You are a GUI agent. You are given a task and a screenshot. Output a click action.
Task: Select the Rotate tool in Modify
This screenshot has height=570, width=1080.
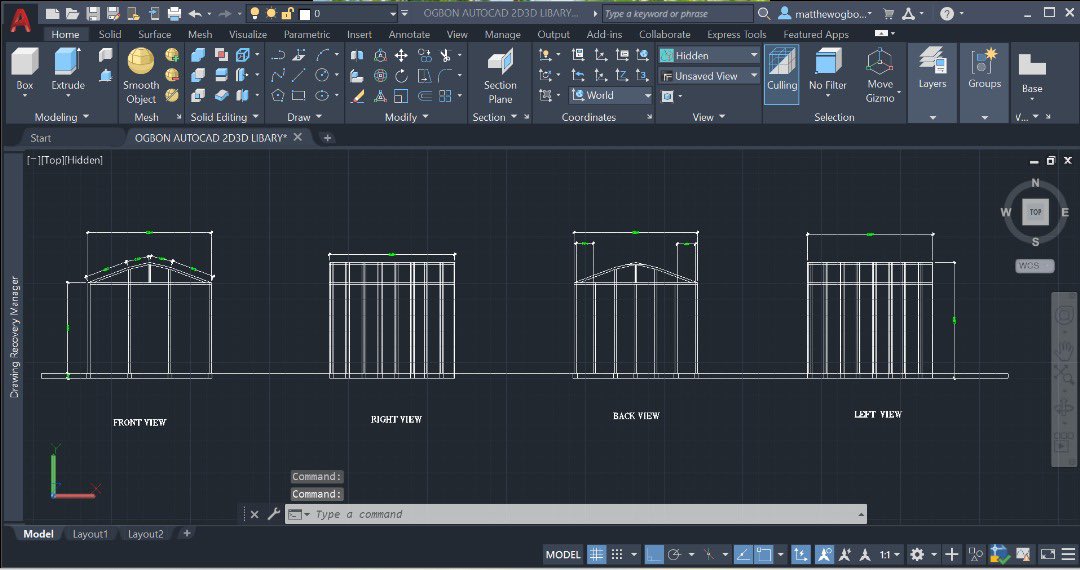pos(401,76)
